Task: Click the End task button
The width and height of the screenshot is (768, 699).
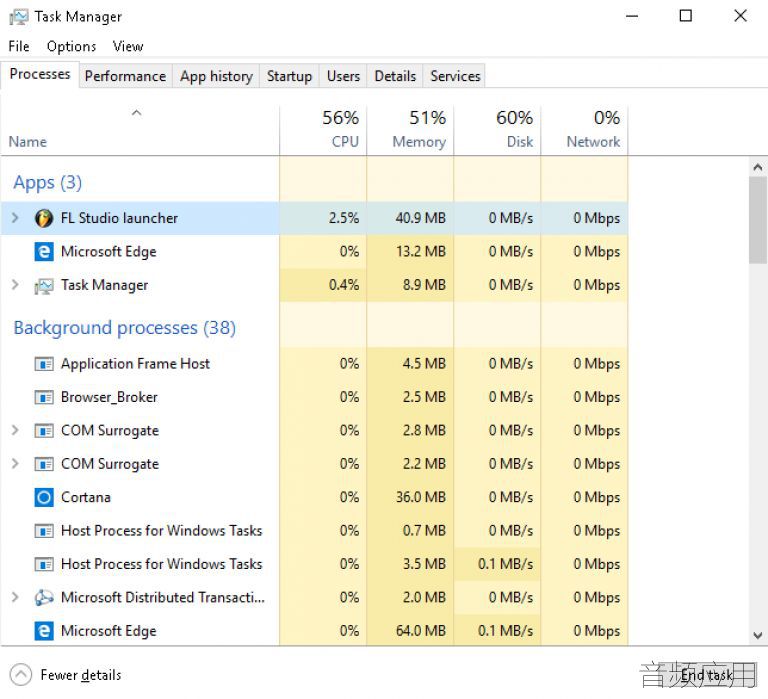Action: pyautogui.click(x=706, y=675)
